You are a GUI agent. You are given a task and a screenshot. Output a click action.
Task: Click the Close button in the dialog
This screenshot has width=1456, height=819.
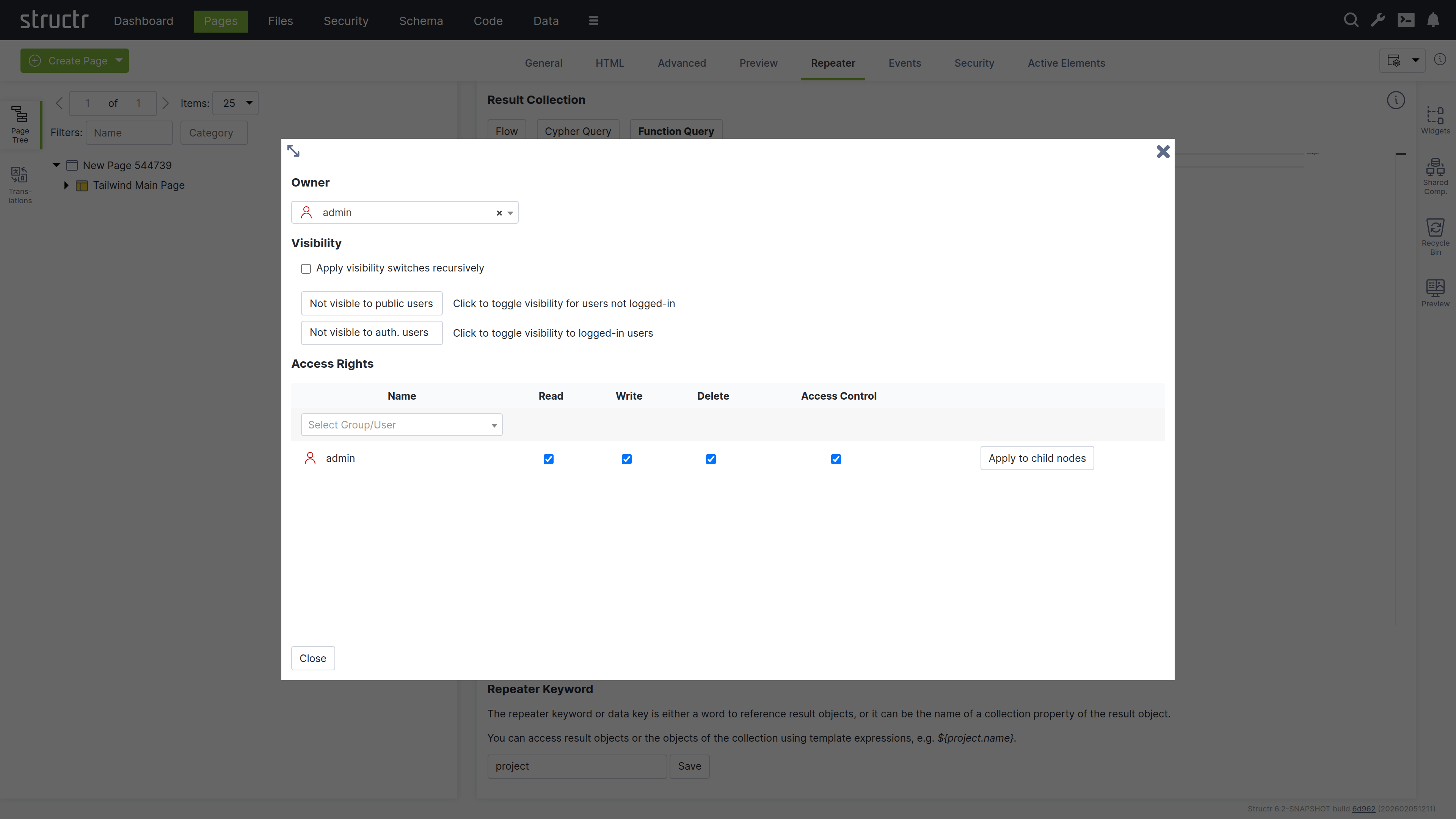[x=312, y=659]
